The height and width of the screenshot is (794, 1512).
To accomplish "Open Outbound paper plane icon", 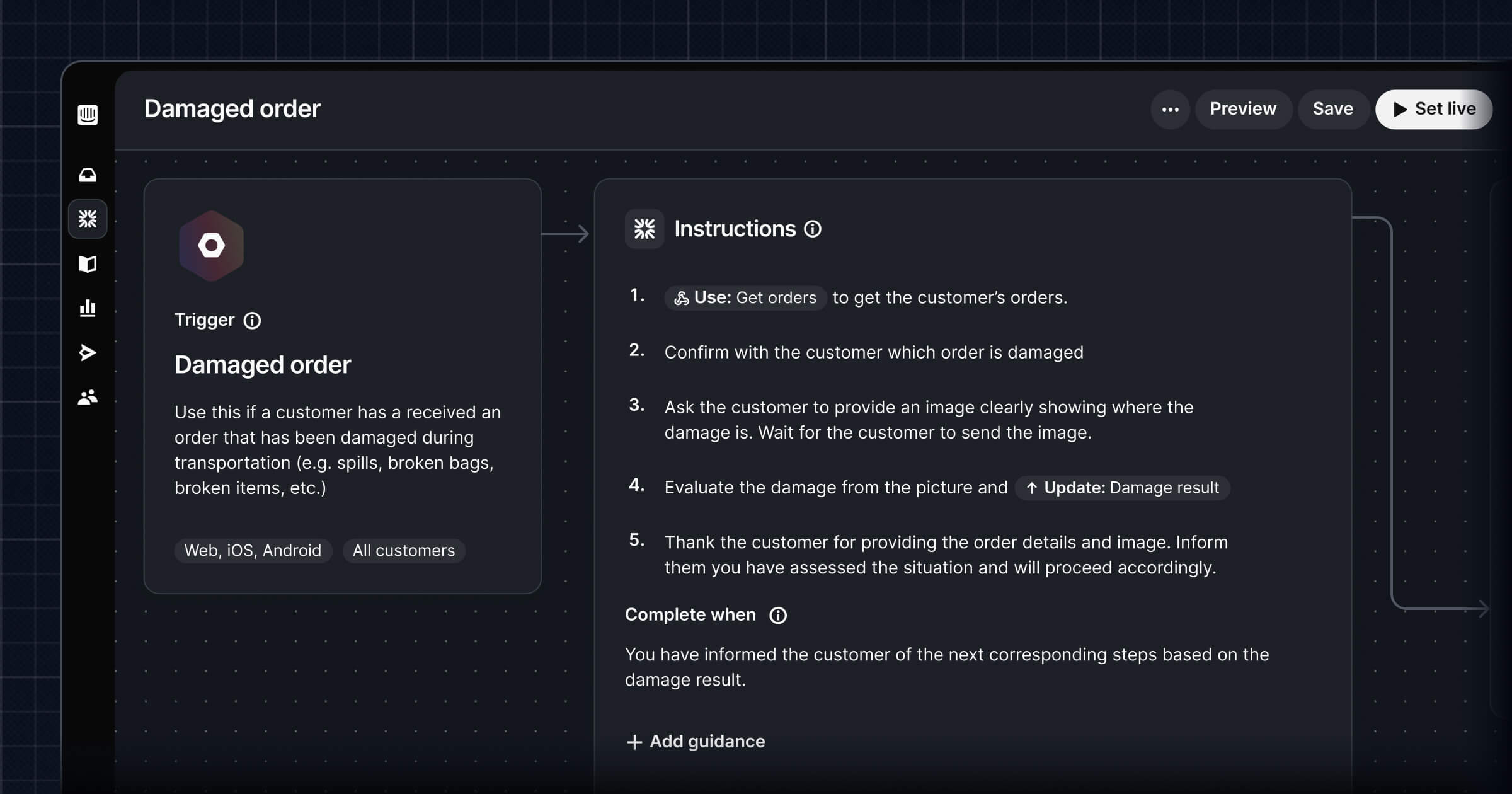I will pyautogui.click(x=88, y=352).
